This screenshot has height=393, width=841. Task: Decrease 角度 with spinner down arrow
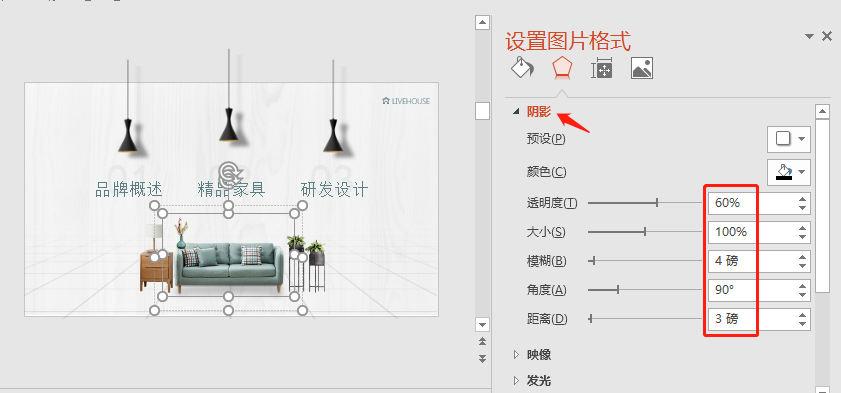[x=802, y=294]
